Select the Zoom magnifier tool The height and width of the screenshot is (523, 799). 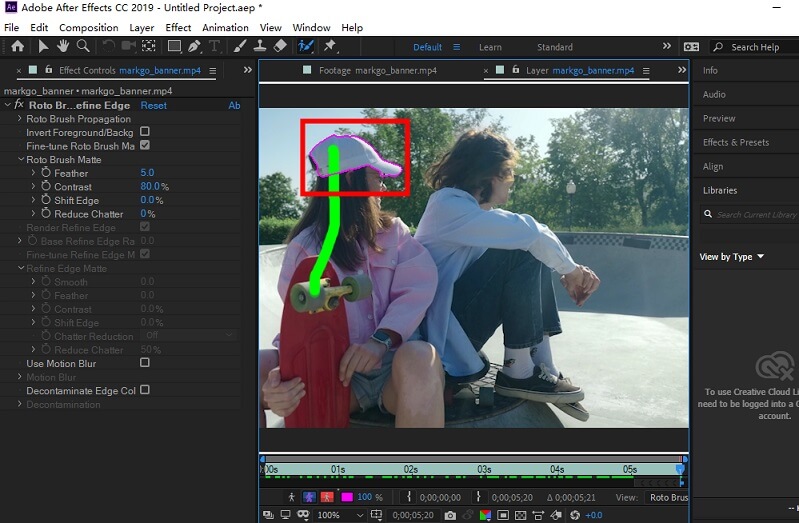coord(83,46)
